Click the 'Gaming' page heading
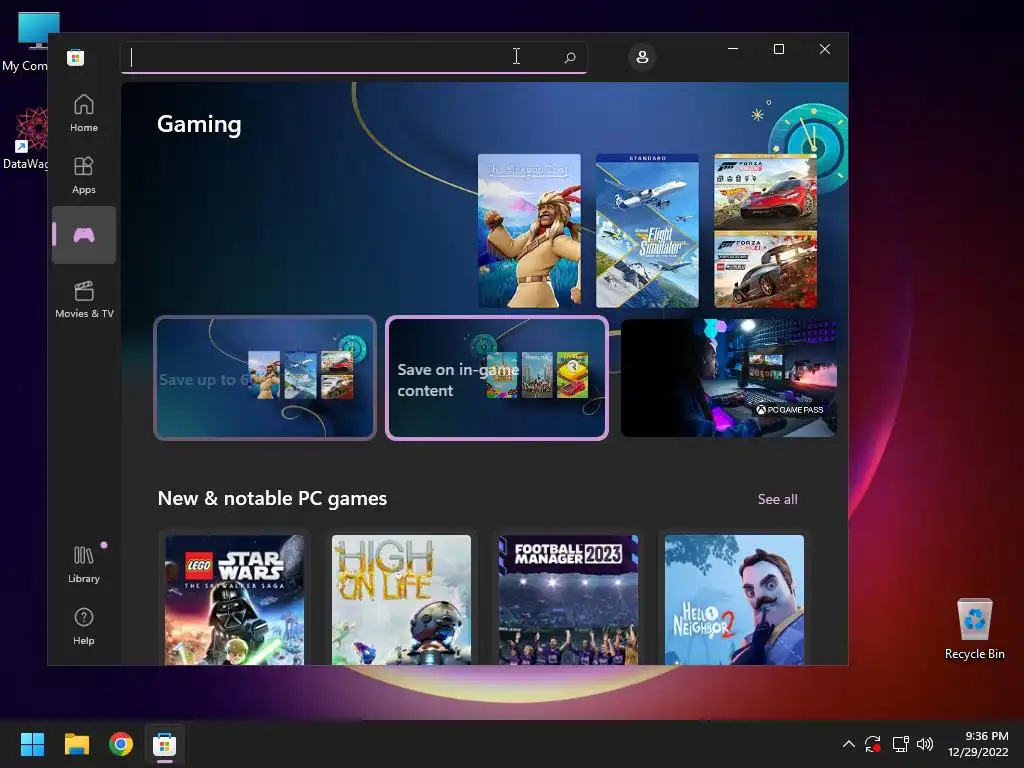The image size is (1024, 768). coord(199,124)
